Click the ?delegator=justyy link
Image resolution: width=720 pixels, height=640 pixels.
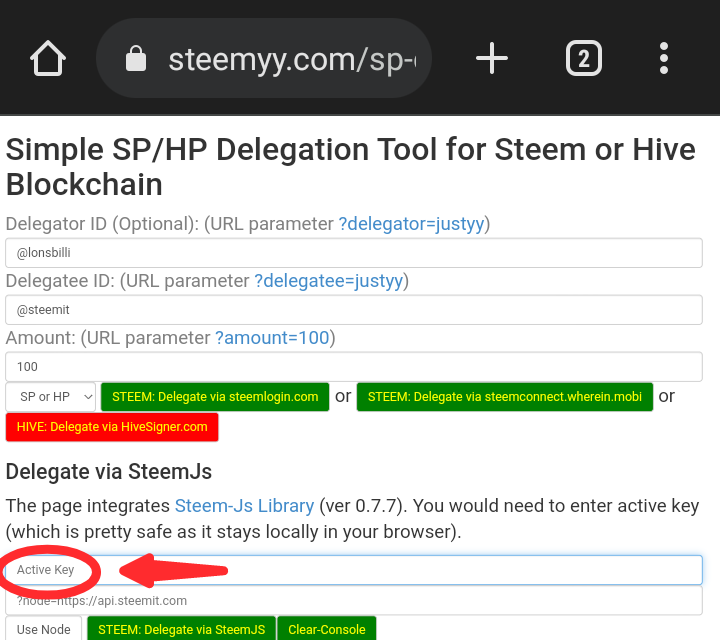coord(411,224)
